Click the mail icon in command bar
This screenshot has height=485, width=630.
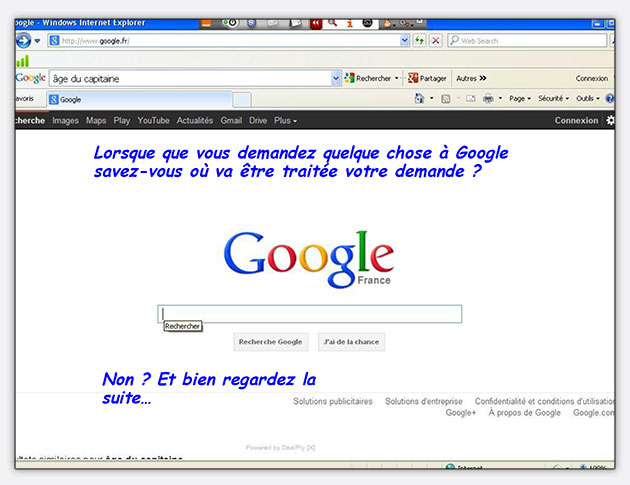[x=470, y=98]
